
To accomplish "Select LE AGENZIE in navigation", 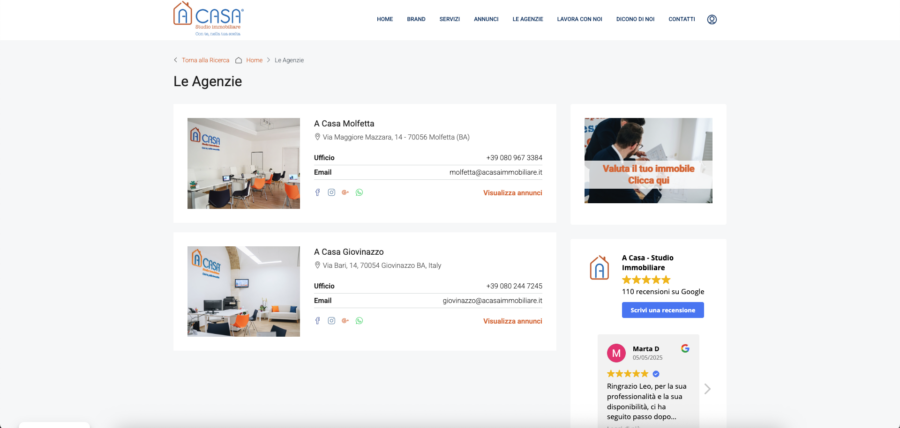I will [527, 19].
